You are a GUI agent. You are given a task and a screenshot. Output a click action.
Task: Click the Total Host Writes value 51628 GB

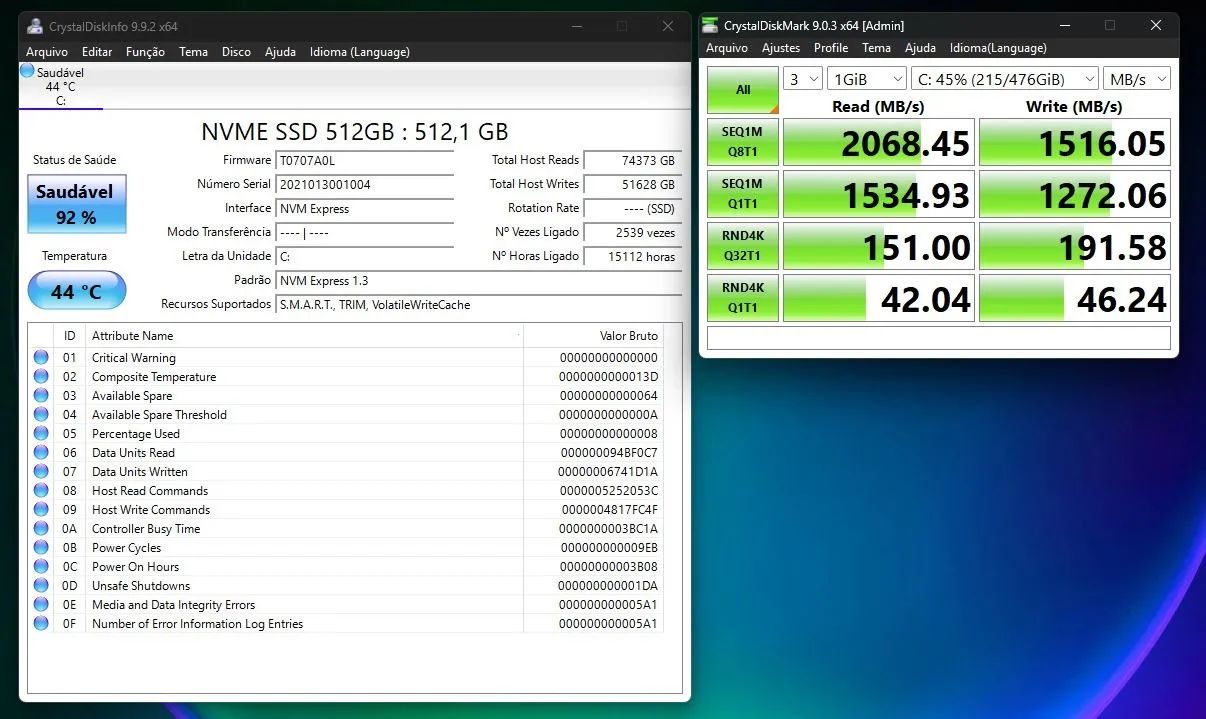tap(632, 184)
